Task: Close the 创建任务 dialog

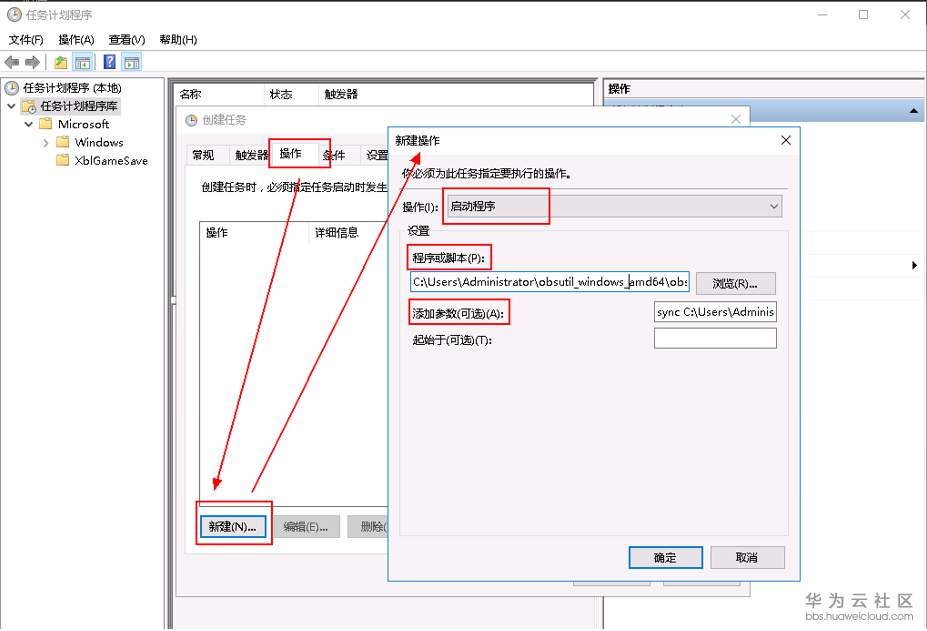Action: click(735, 119)
